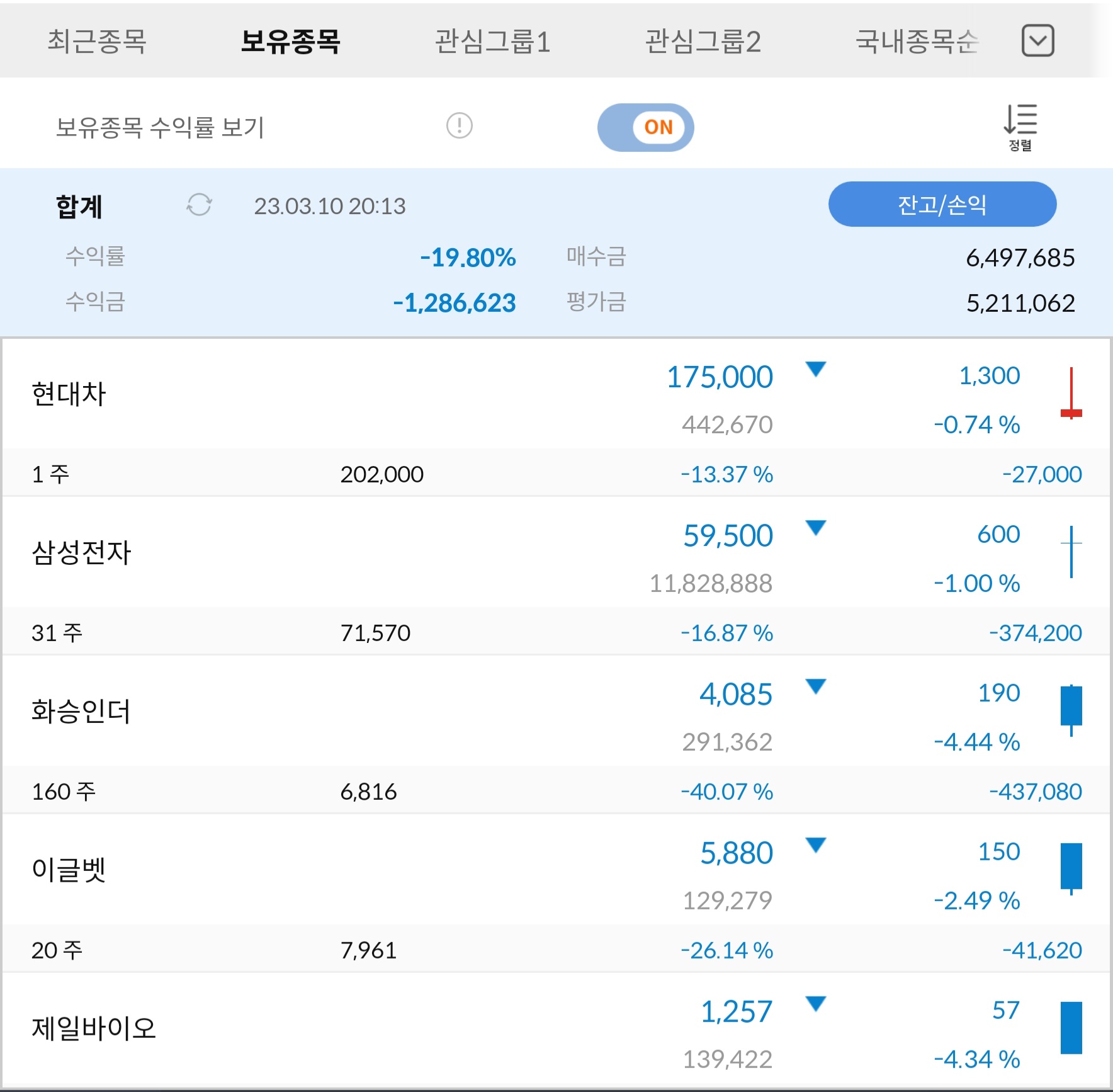Image resolution: width=1113 pixels, height=1092 pixels.
Task: Click 화승인더 current price 4,085
Action: [x=736, y=695]
